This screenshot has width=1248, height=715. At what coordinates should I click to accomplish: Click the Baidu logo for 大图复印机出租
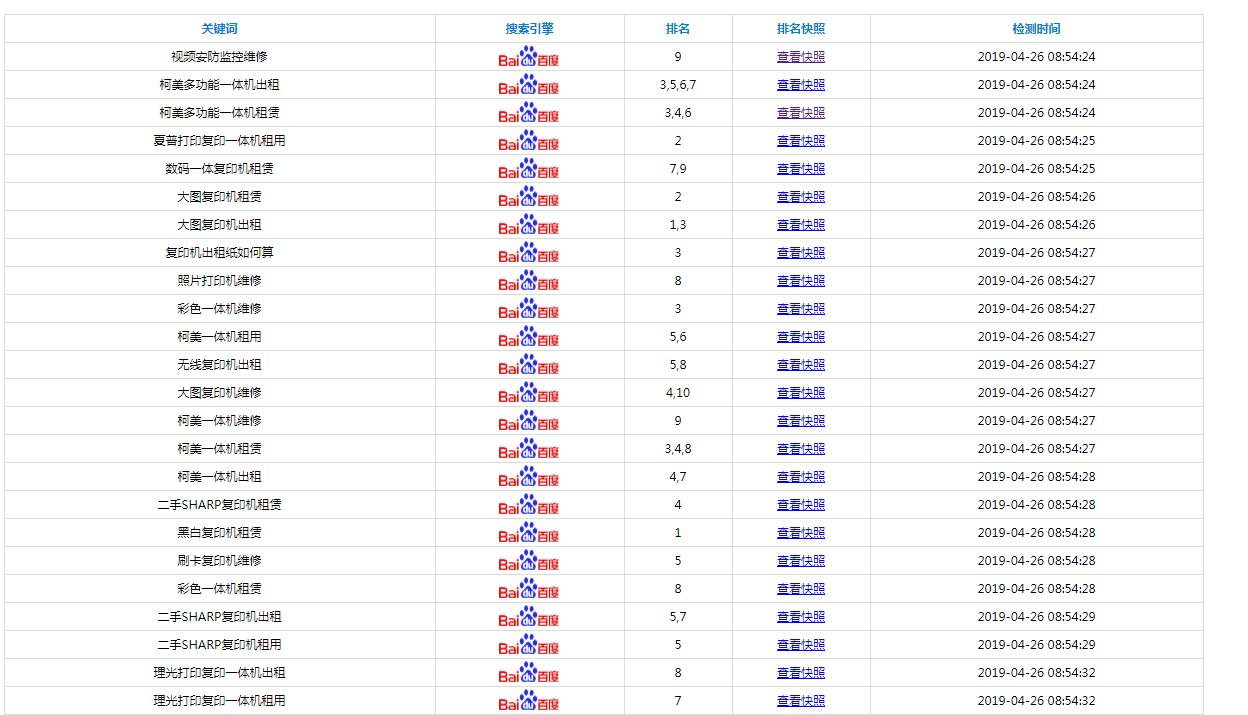point(529,226)
